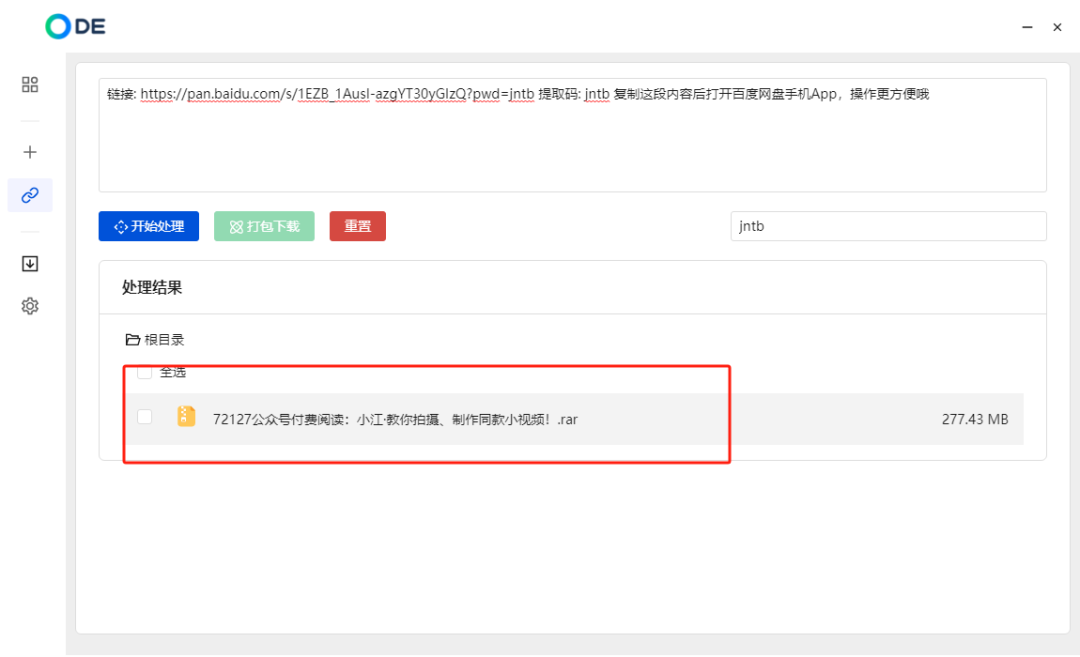Minimize the ODE window
The width and height of the screenshot is (1080, 657).
tap(1027, 27)
